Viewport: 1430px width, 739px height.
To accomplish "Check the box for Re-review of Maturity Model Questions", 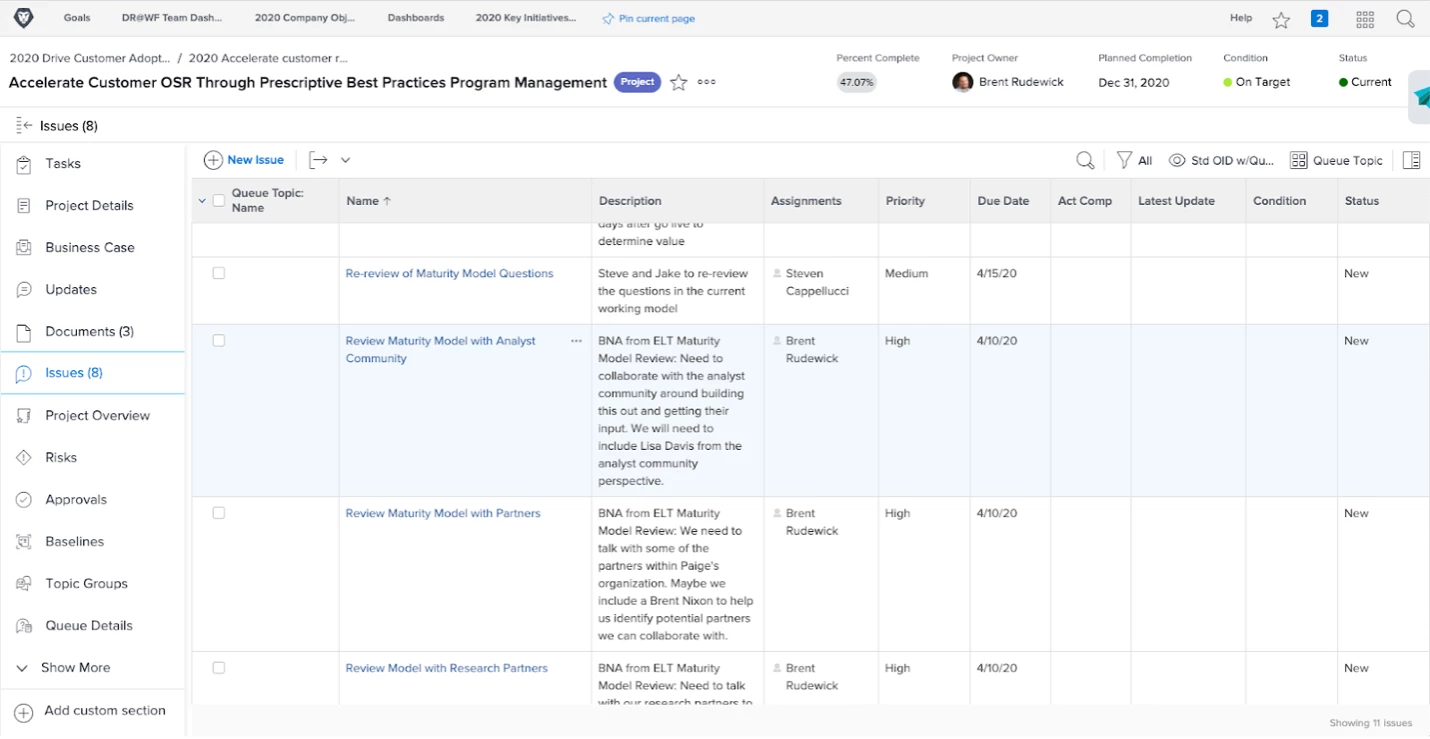I will [x=219, y=273].
